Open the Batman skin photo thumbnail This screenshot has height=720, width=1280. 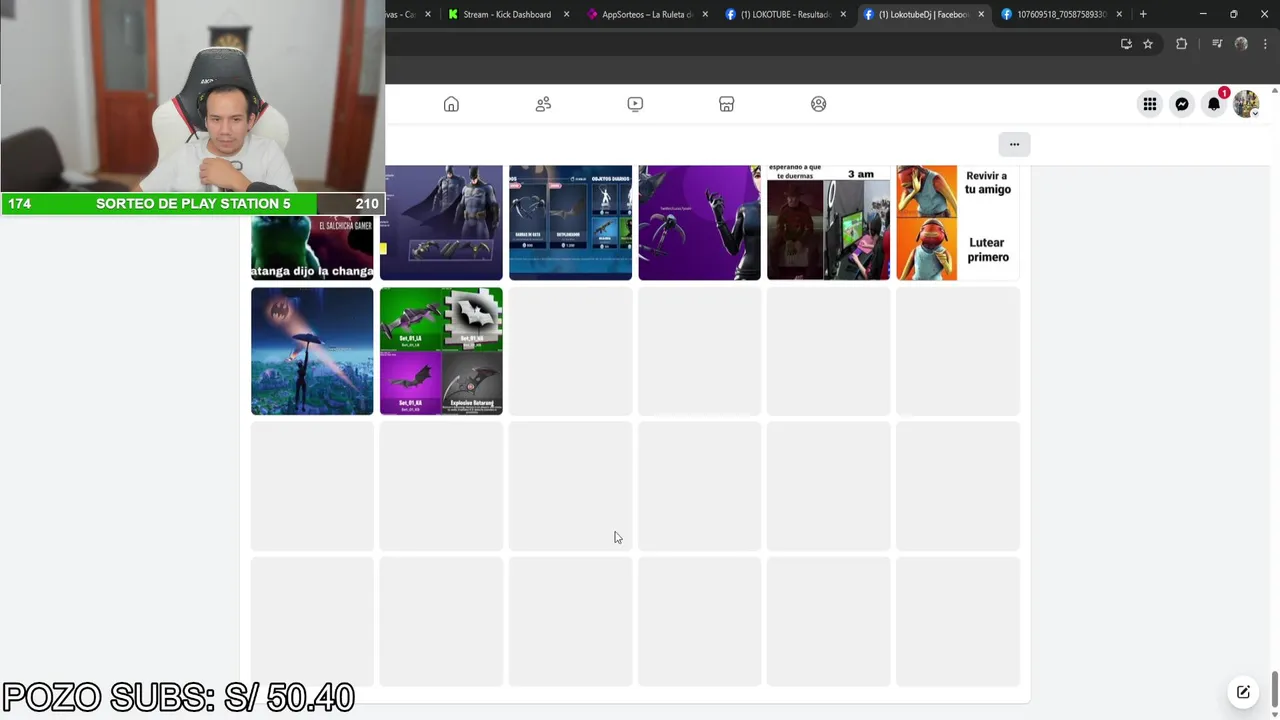[x=441, y=223]
